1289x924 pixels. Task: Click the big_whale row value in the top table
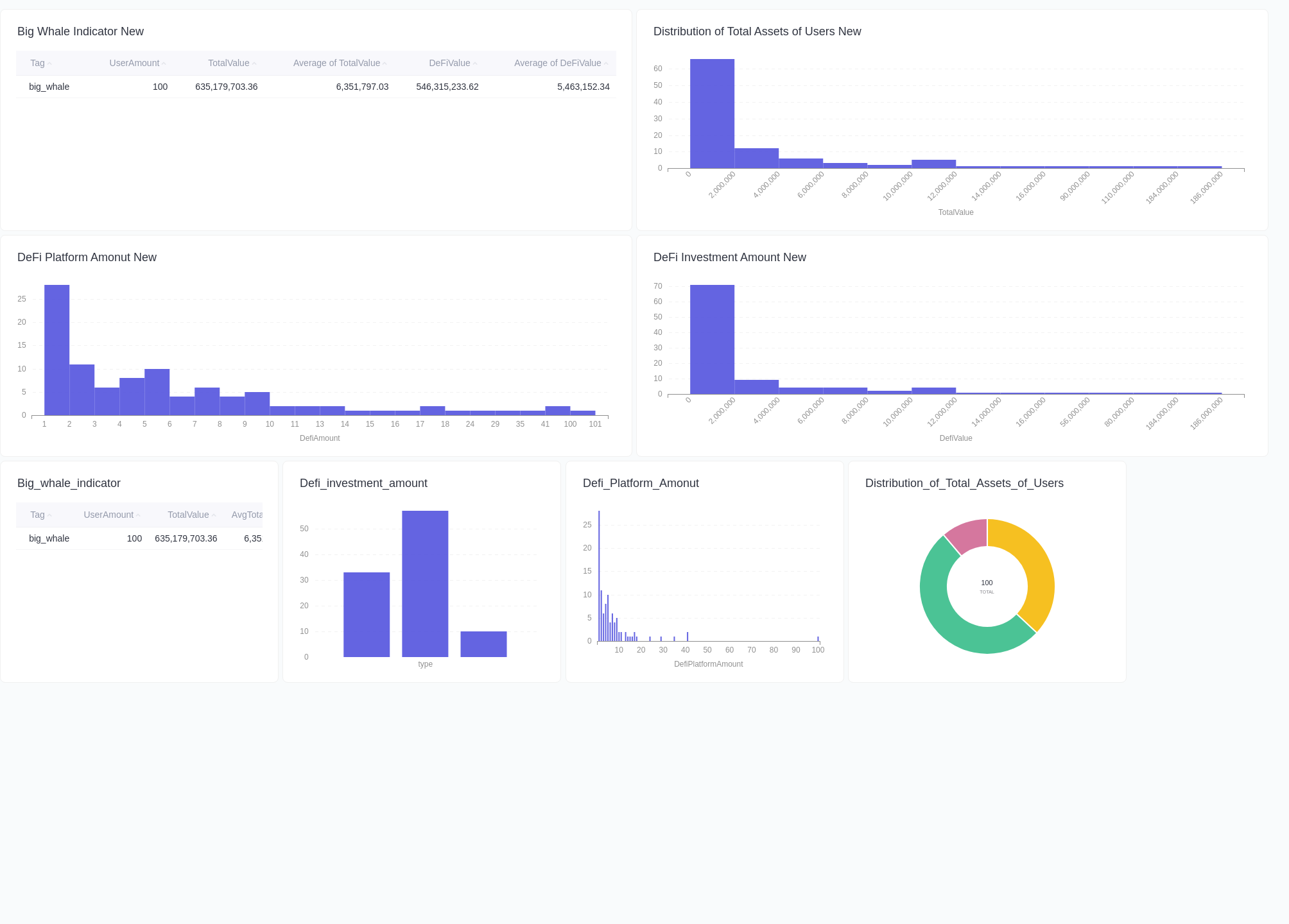click(x=48, y=87)
